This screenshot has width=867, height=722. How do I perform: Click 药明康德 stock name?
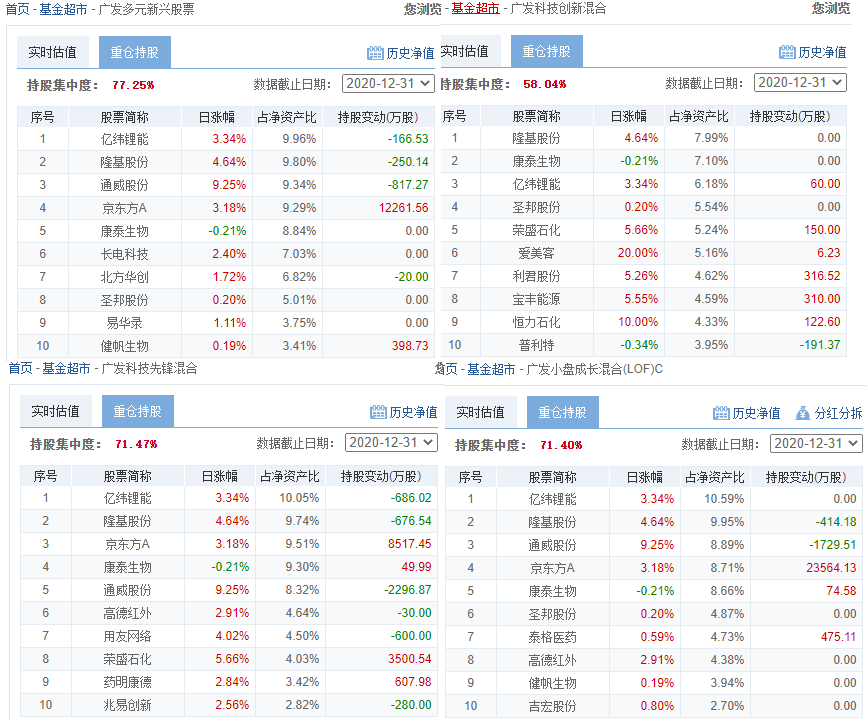tap(127, 682)
